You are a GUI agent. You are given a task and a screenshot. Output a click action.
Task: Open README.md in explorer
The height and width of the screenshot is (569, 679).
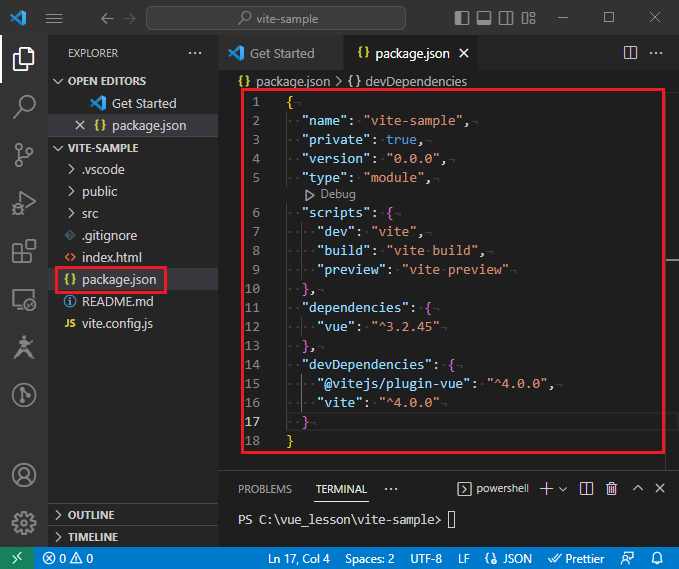tap(133, 301)
